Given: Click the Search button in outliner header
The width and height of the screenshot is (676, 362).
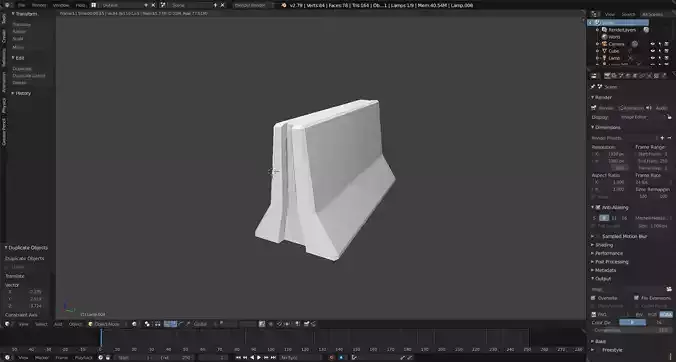Looking at the screenshot, I should [628, 14].
